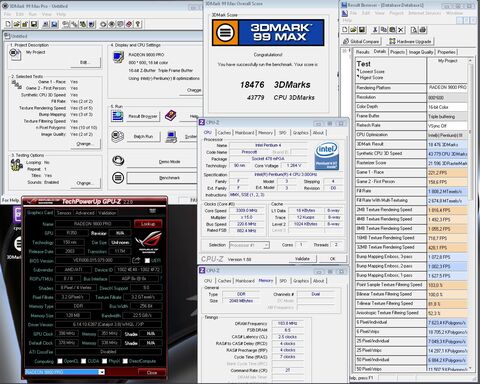The width and height of the screenshot is (480, 384).
Task: Click Result Browser icon in Run section
Action: coord(117,116)
